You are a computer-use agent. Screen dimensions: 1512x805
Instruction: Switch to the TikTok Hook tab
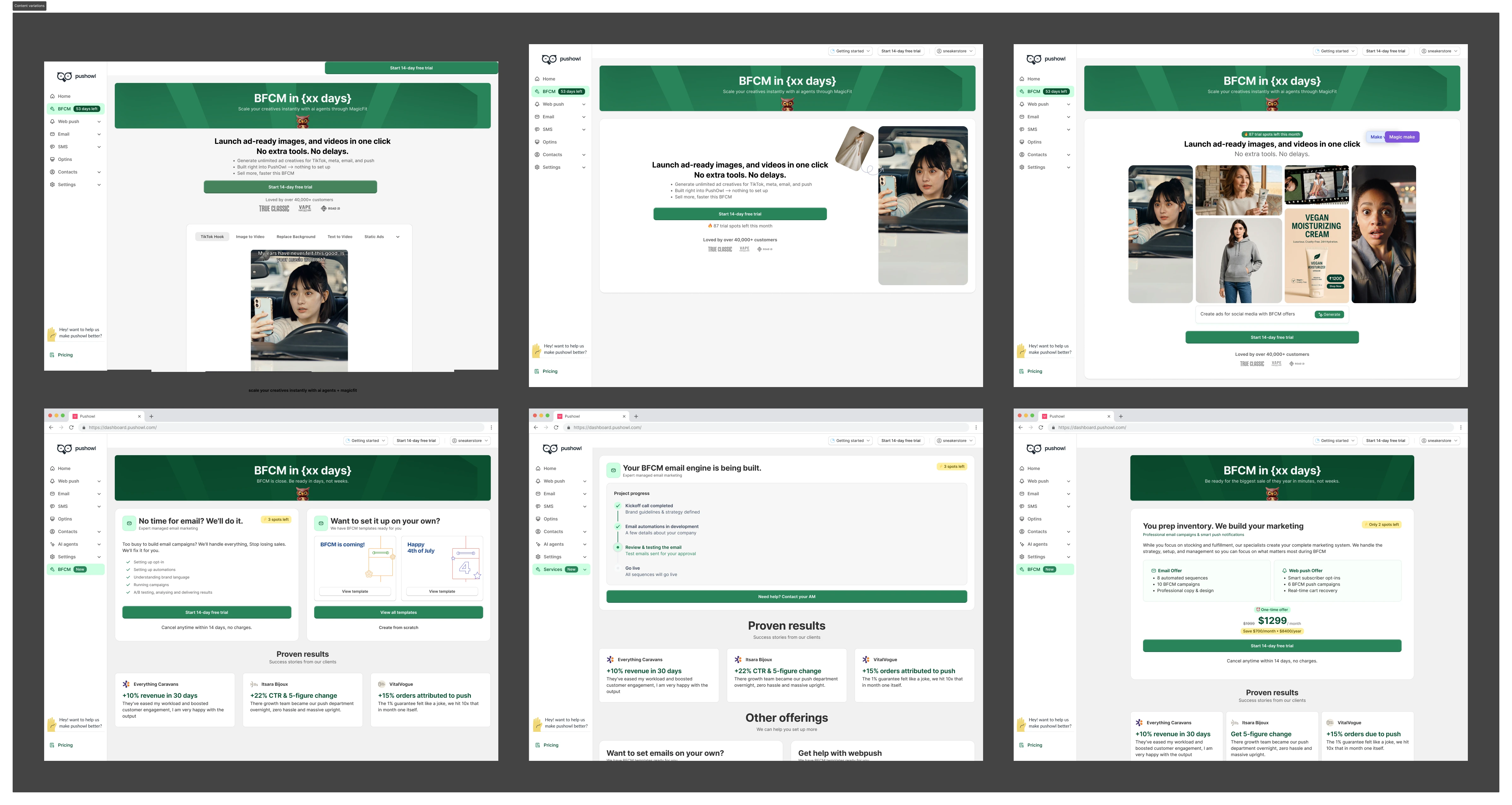tap(212, 237)
